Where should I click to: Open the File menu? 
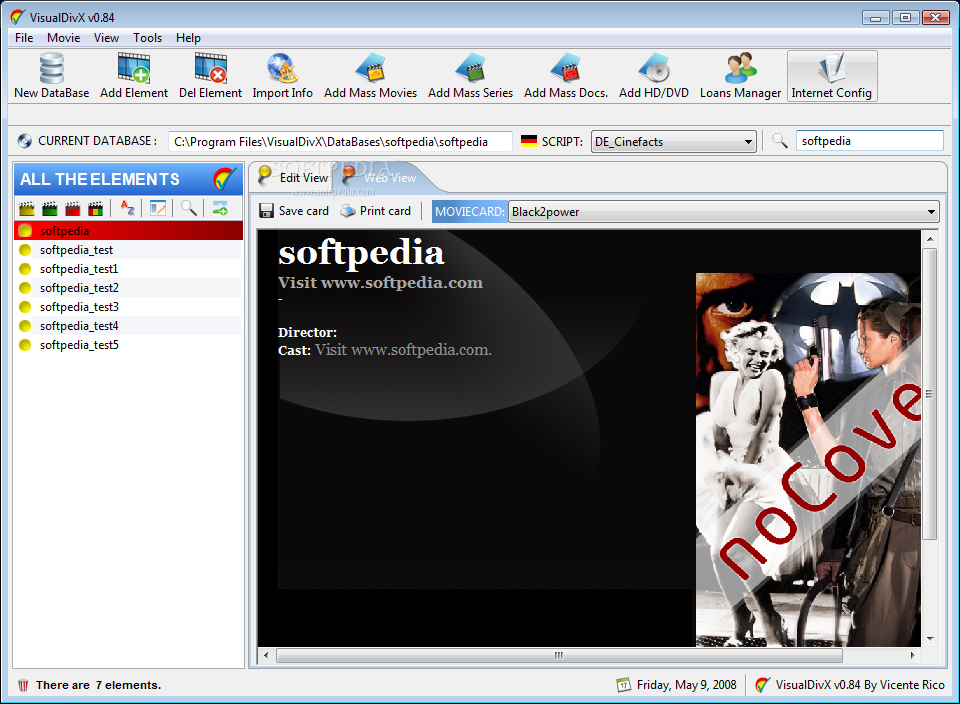[24, 38]
